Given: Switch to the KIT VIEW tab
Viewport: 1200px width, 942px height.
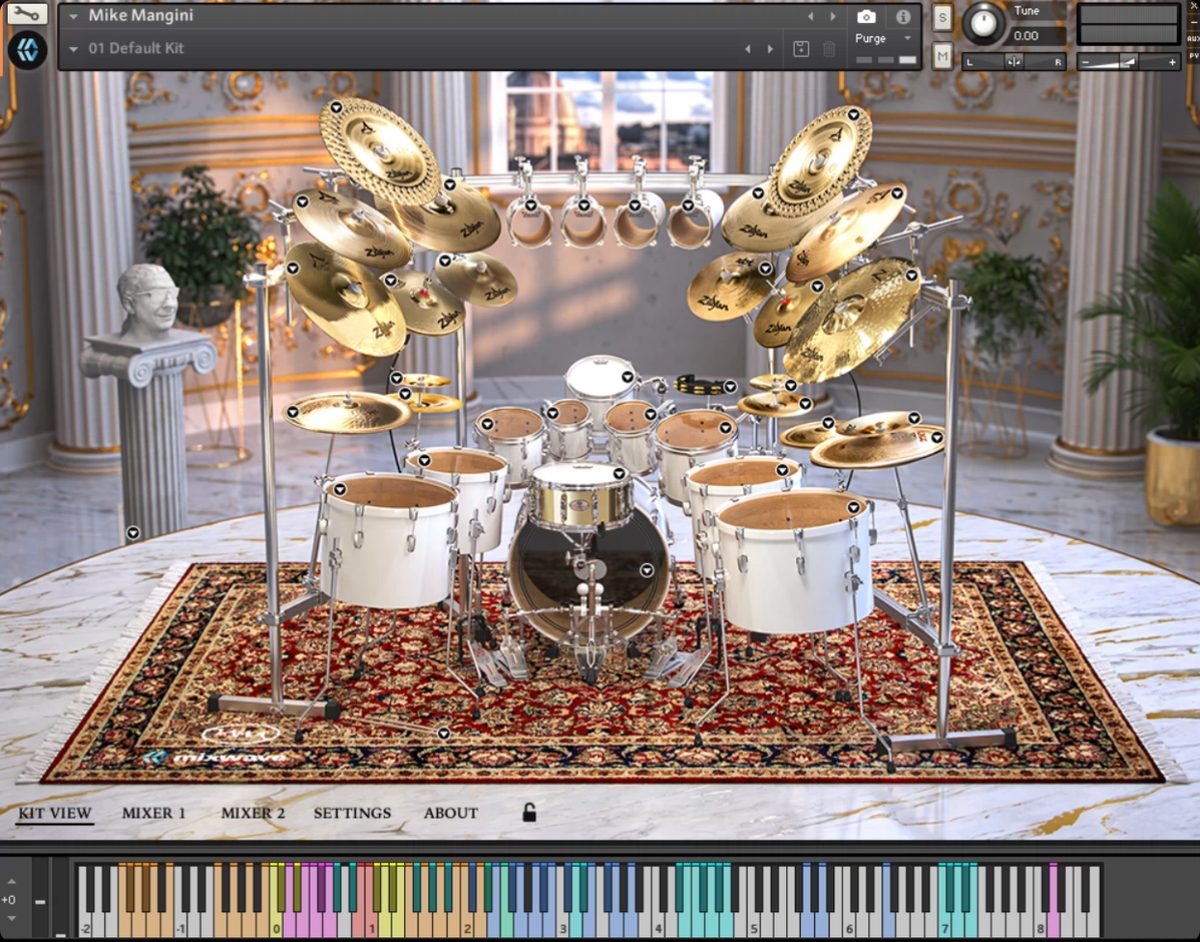Looking at the screenshot, I should (55, 813).
